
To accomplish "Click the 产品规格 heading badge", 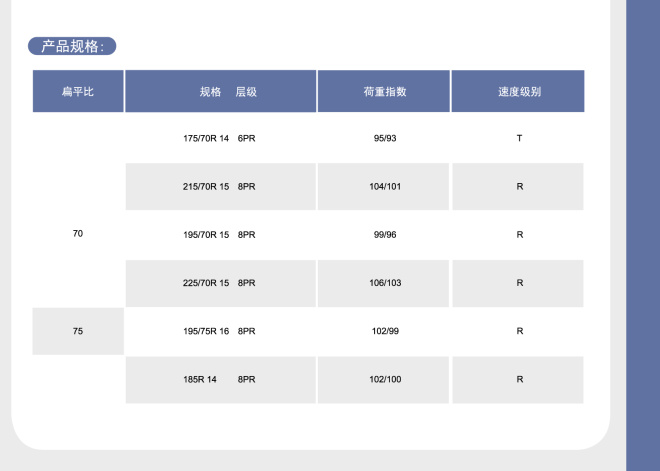I will point(72,46).
